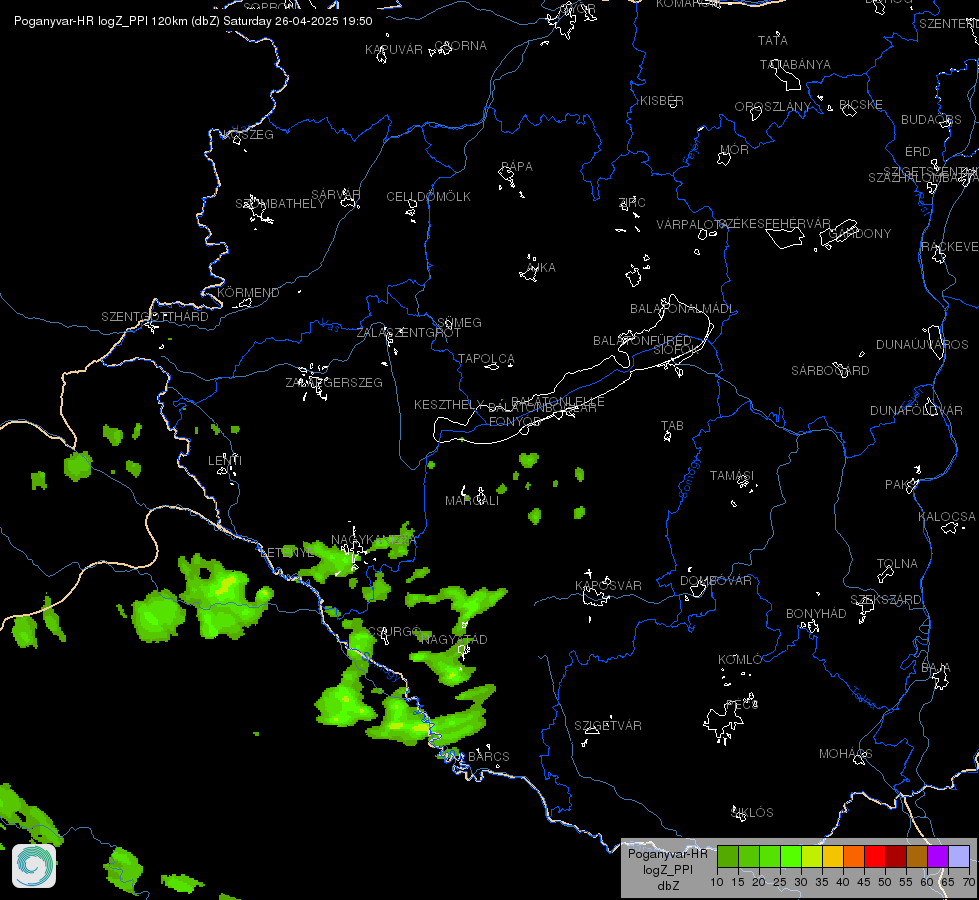Click the KALOCSA city label
Image resolution: width=979 pixels, height=900 pixels.
tap(947, 517)
